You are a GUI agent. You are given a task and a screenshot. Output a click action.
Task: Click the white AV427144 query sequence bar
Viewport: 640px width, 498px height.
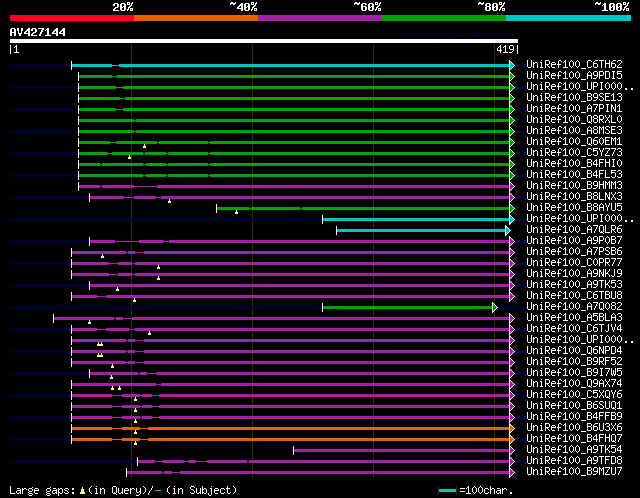click(264, 41)
